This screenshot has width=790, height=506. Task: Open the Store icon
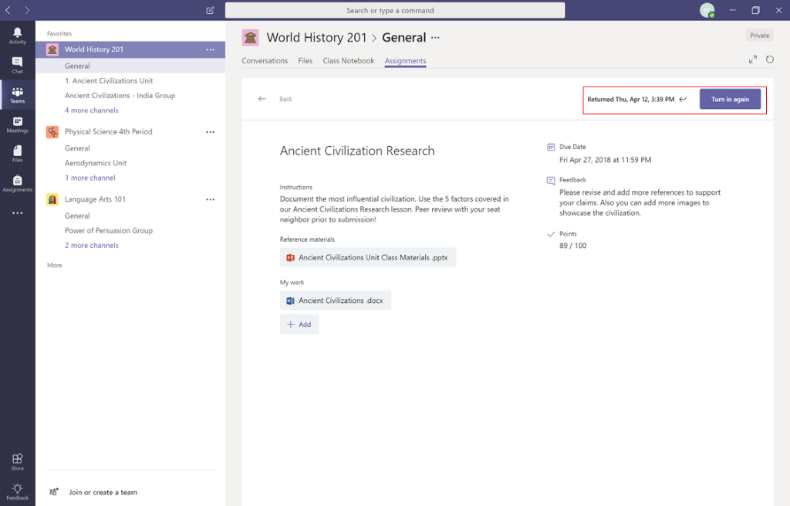coord(17,461)
